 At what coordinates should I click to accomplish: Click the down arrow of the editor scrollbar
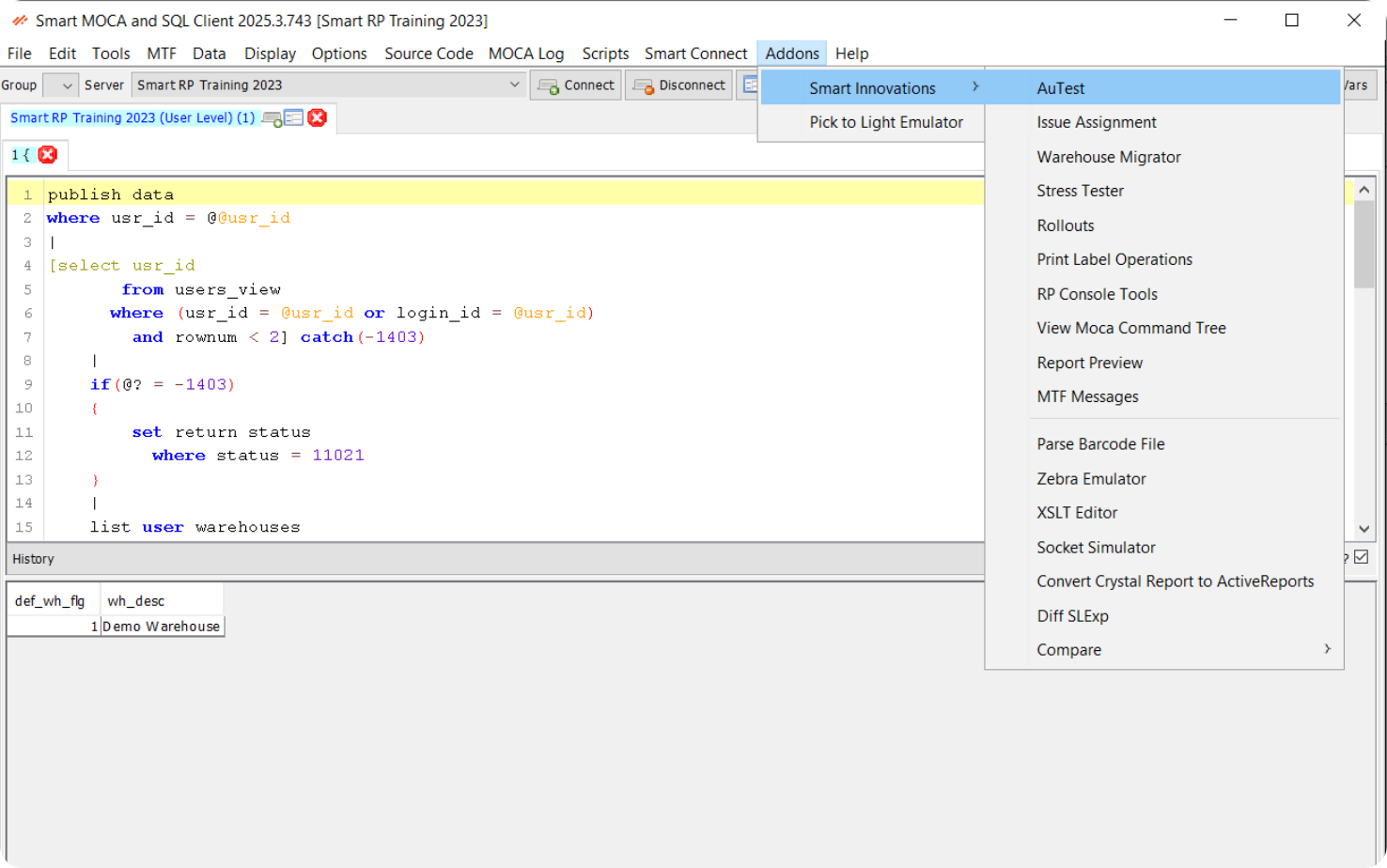point(1364,528)
